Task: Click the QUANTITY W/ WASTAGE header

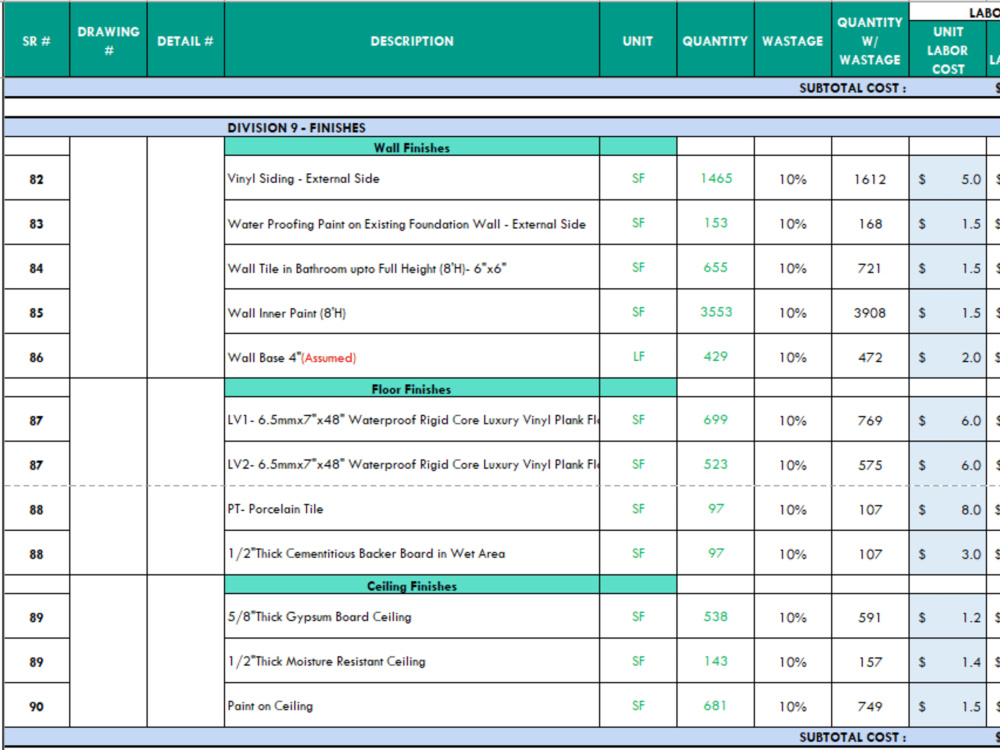Action: 870,41
